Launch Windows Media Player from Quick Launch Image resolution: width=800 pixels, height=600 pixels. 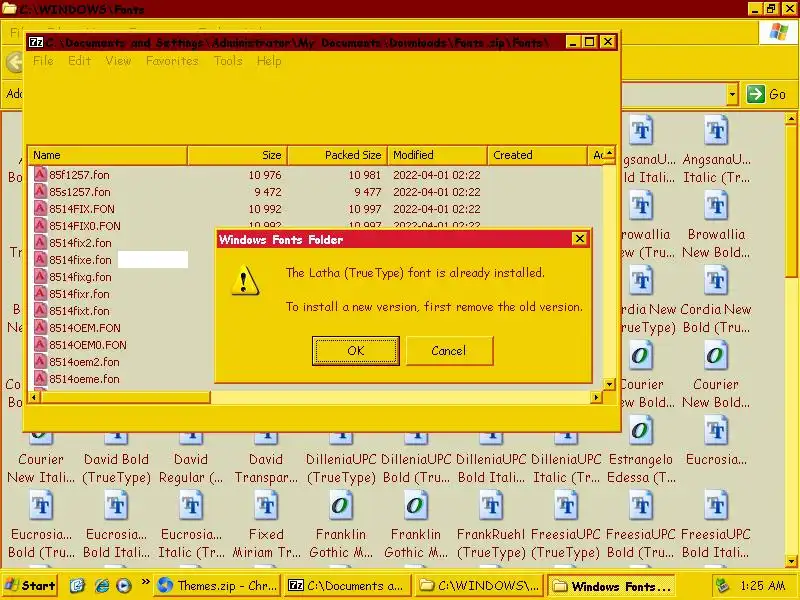(123, 585)
